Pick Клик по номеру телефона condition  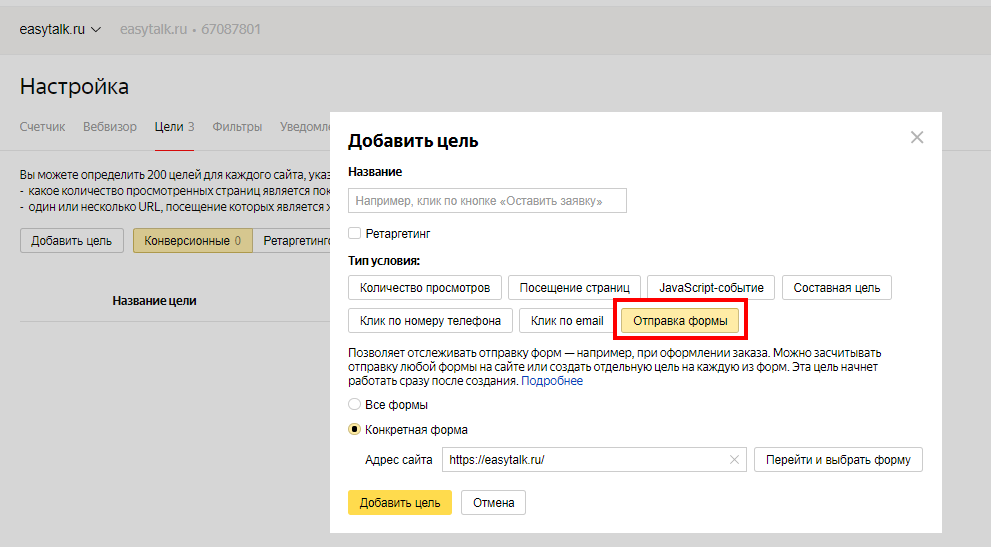coord(430,321)
